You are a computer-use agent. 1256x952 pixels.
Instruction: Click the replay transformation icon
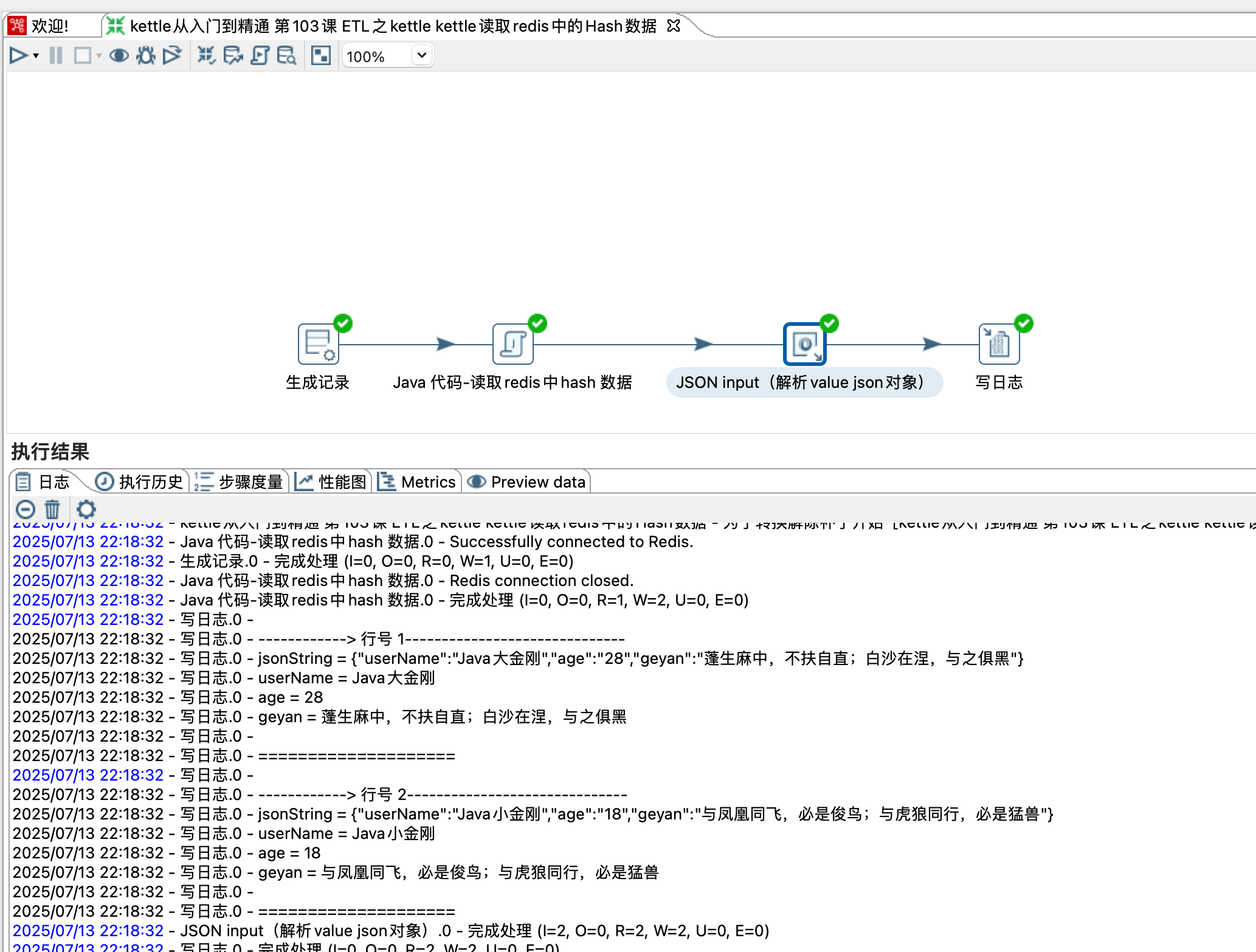(x=172, y=56)
